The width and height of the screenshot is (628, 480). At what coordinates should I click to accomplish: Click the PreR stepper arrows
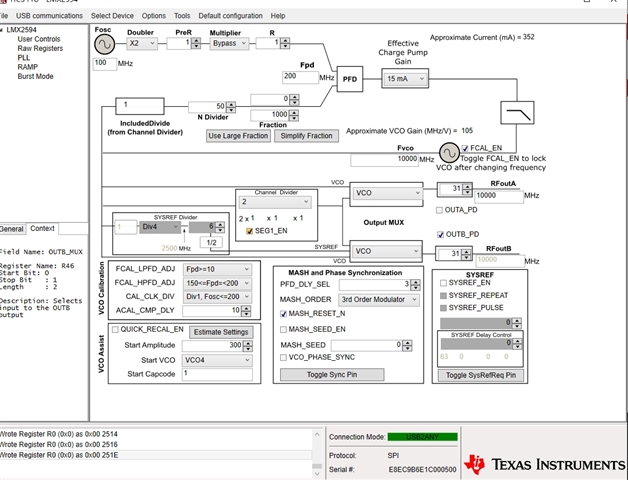coord(196,43)
